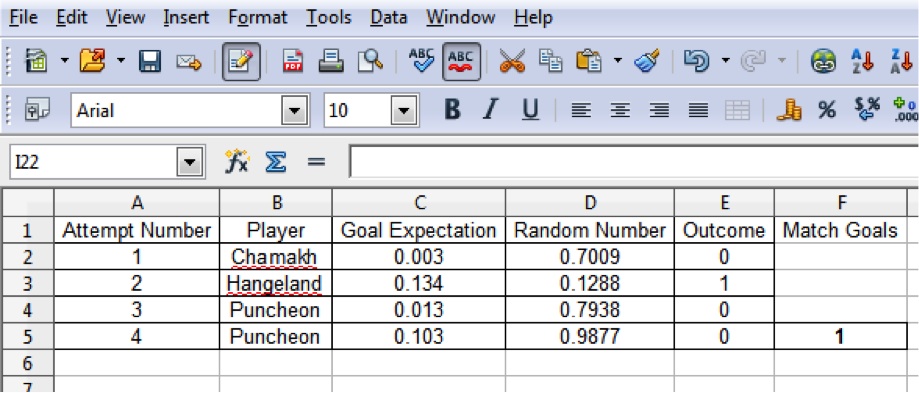919x393 pixels.
Task: Select the cell containing Hangeland
Action: tap(275, 284)
